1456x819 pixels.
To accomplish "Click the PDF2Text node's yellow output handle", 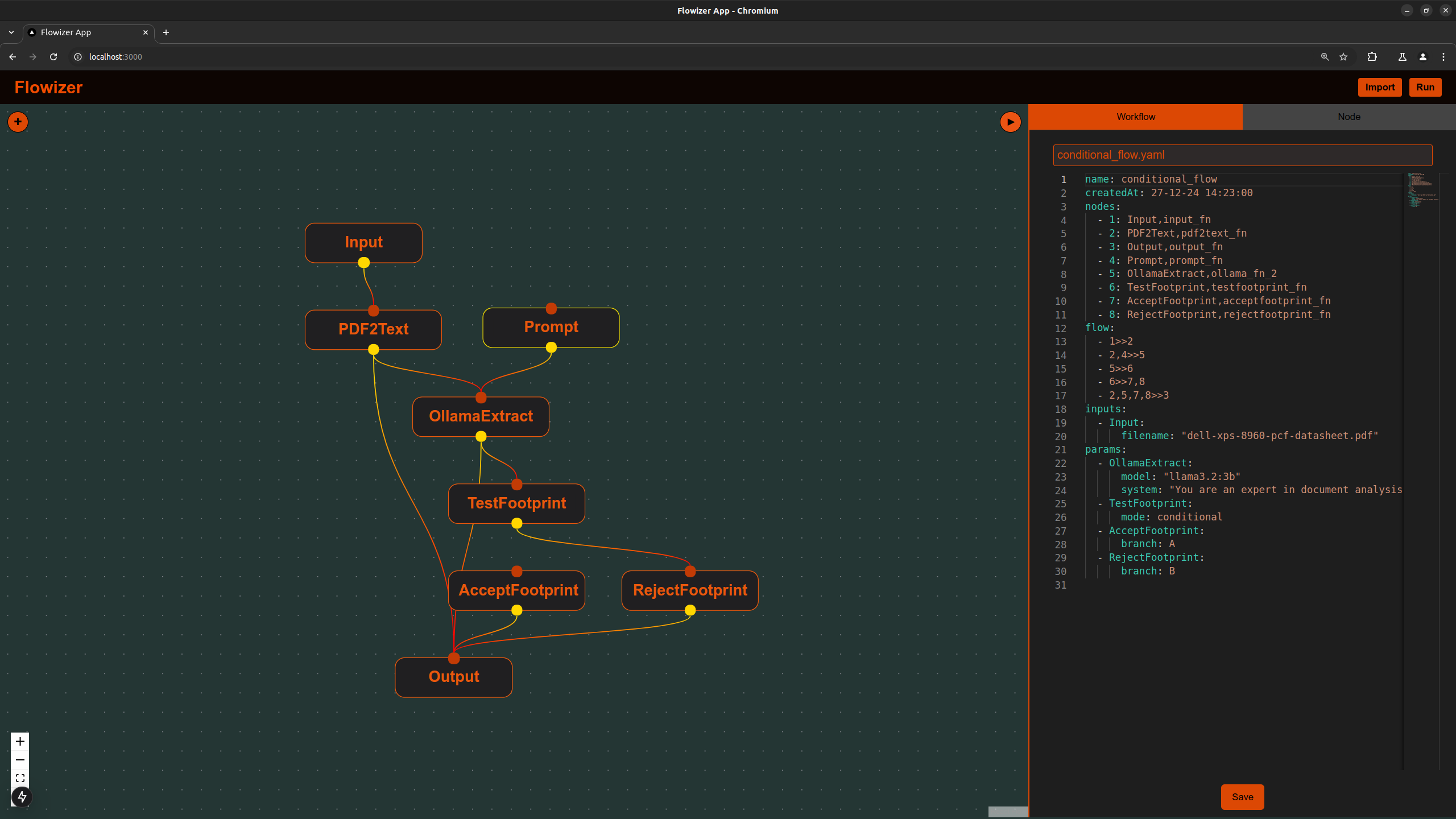I will (373, 349).
